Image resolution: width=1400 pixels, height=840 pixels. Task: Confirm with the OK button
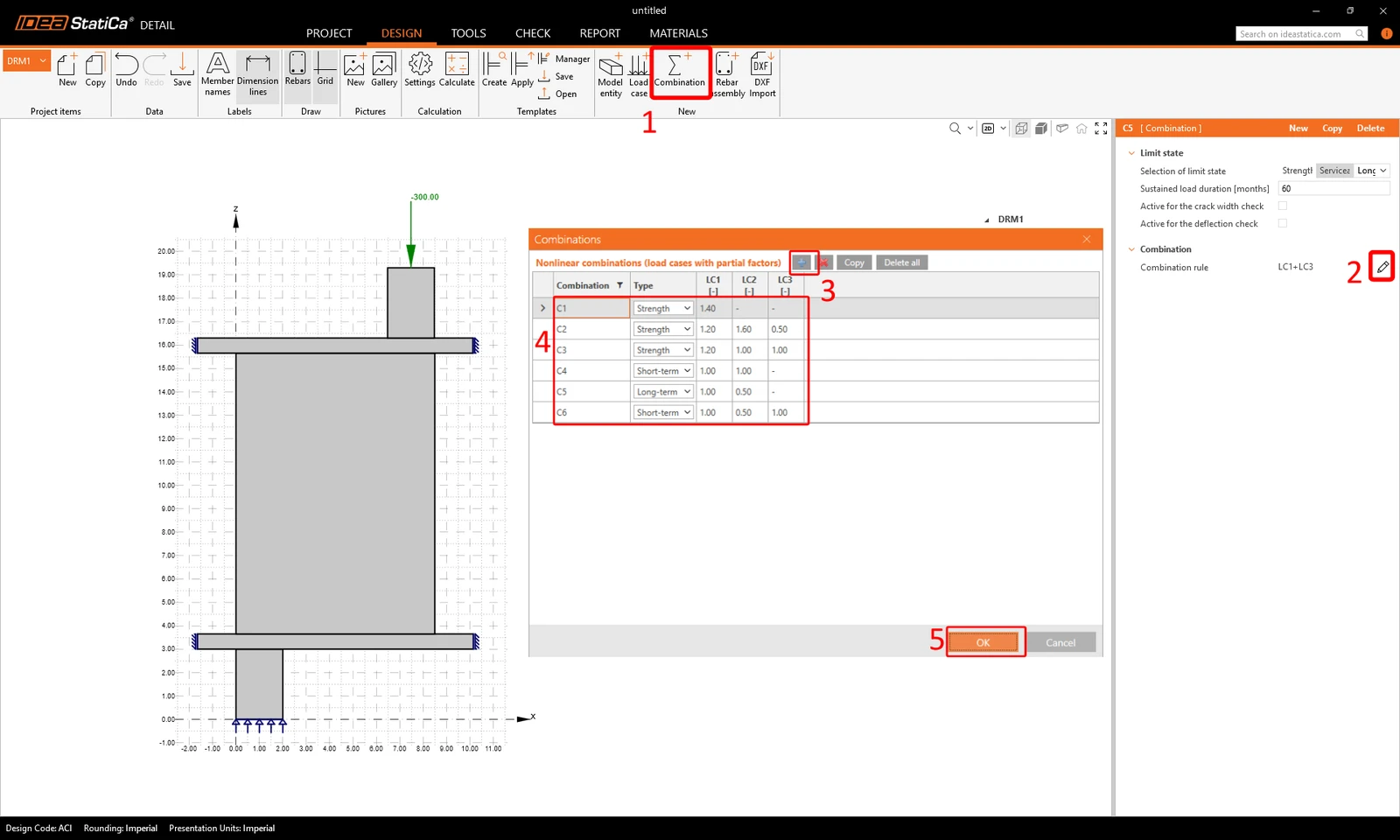click(983, 642)
